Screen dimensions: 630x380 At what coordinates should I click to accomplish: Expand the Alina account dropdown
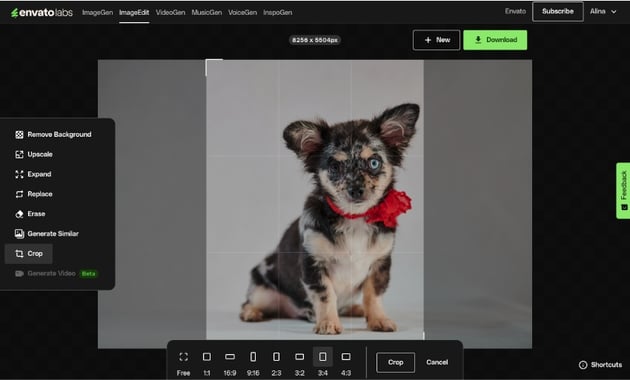(603, 11)
